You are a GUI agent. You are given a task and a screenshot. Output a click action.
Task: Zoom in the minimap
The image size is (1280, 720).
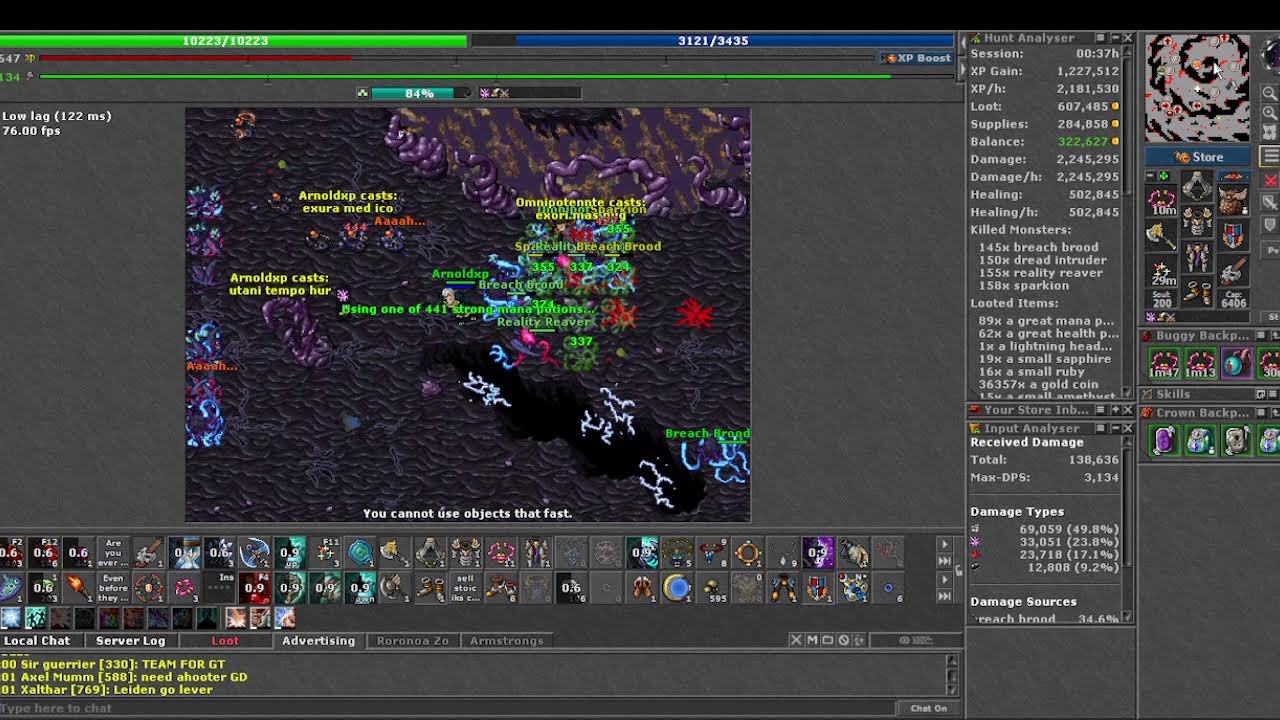[x=1270, y=112]
